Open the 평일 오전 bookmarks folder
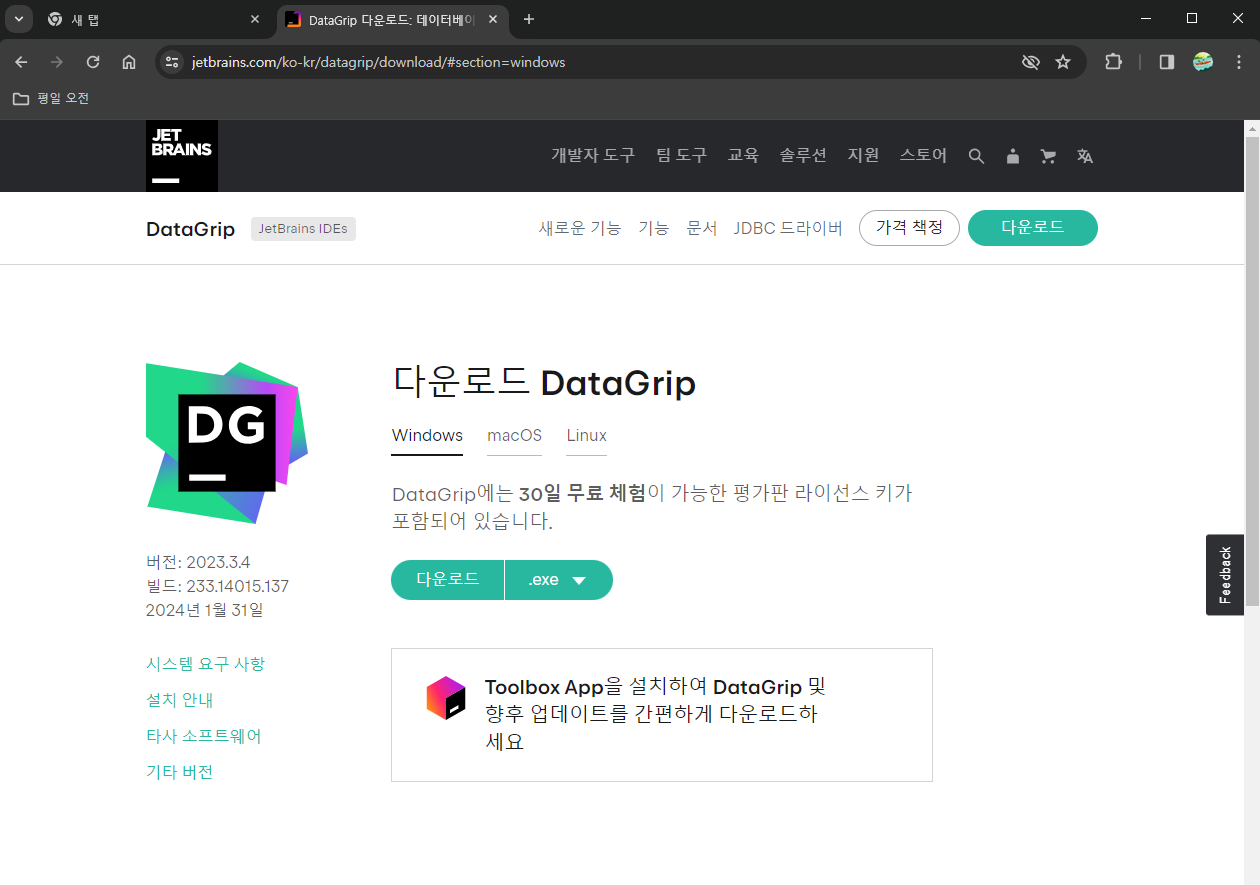The image size is (1260, 885). [50, 98]
